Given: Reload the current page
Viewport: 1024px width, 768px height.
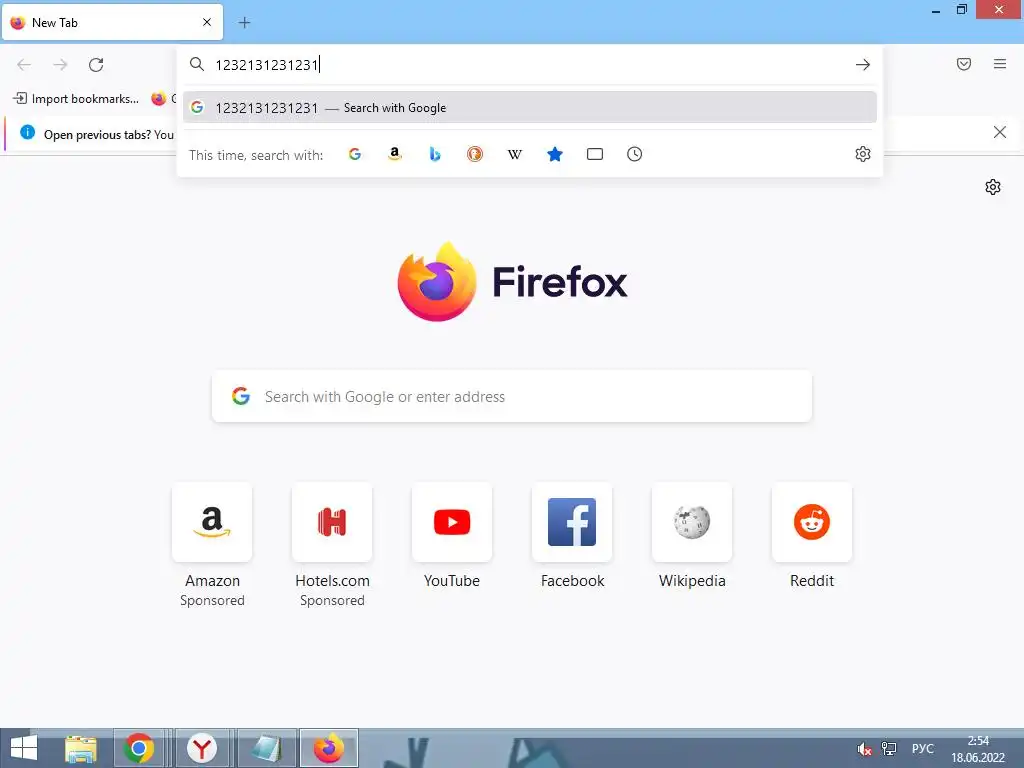Looking at the screenshot, I should coord(96,65).
